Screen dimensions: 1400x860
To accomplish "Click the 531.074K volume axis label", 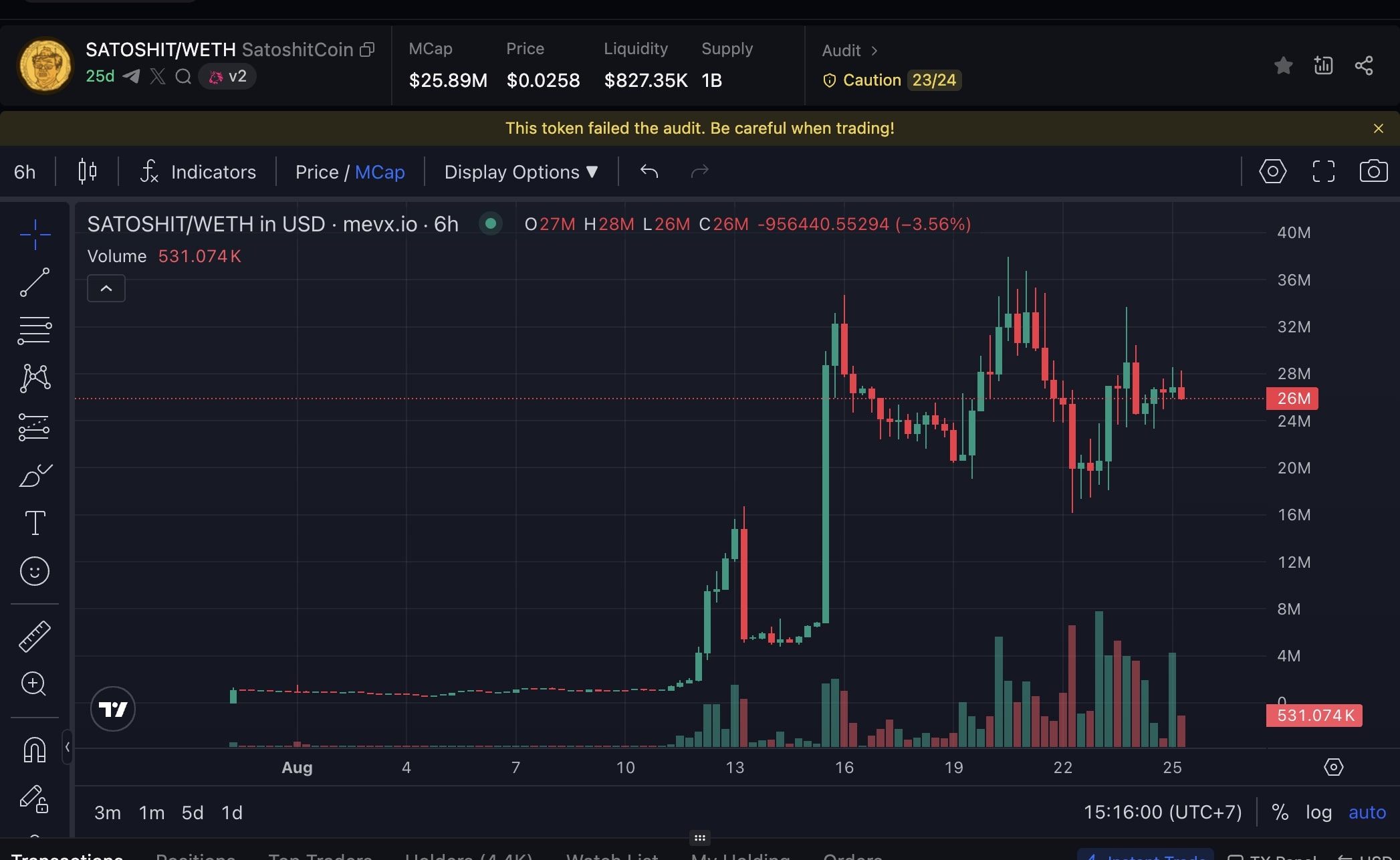I will click(x=1314, y=716).
